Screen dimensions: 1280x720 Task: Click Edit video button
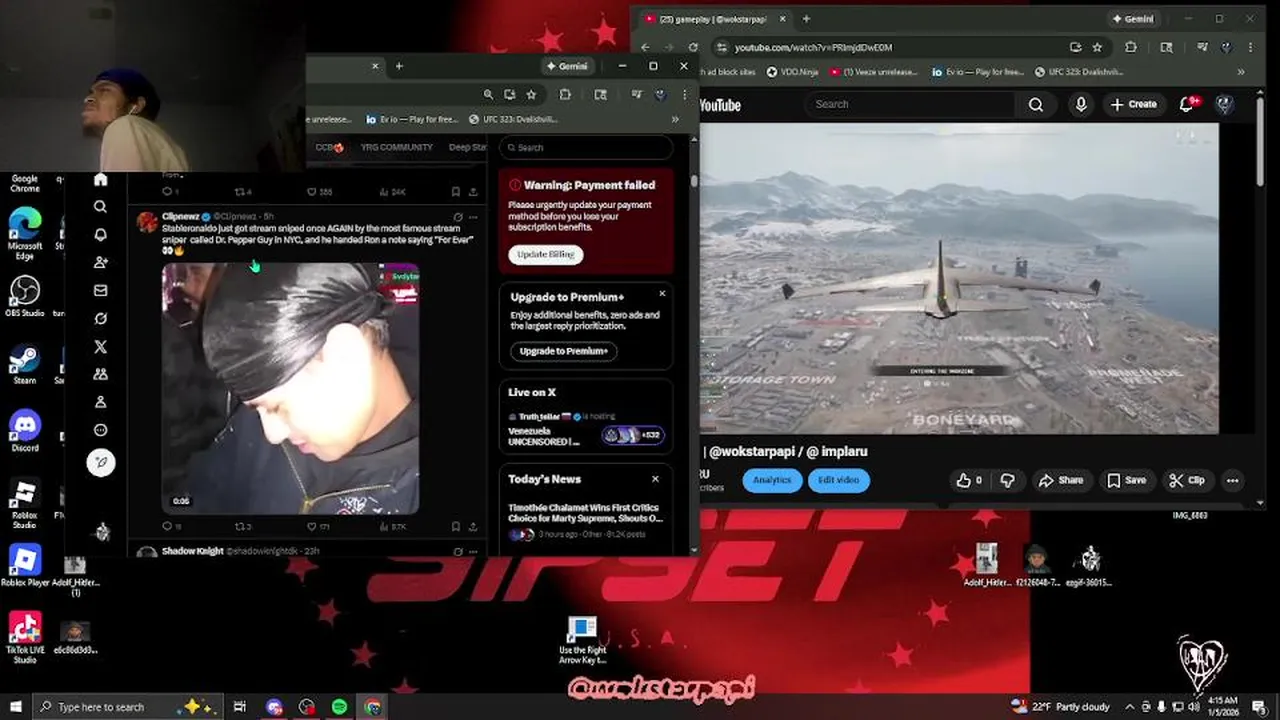838,480
